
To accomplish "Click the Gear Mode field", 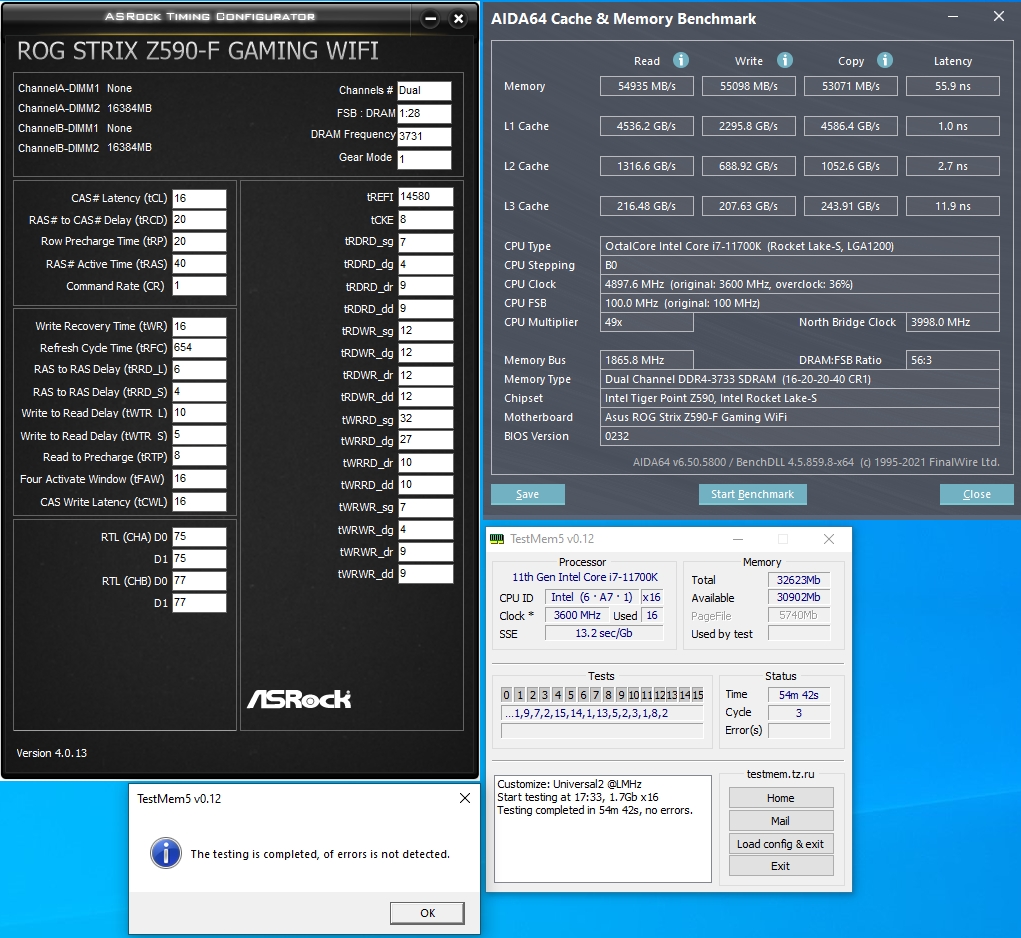I will pyautogui.click(x=424, y=159).
